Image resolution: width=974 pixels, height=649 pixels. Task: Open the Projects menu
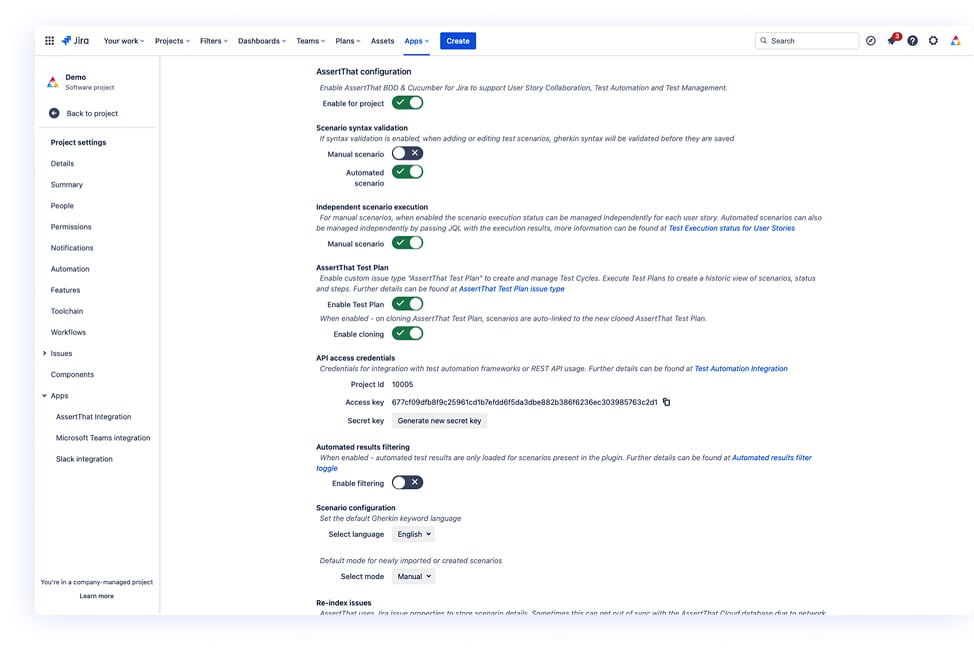click(x=170, y=40)
